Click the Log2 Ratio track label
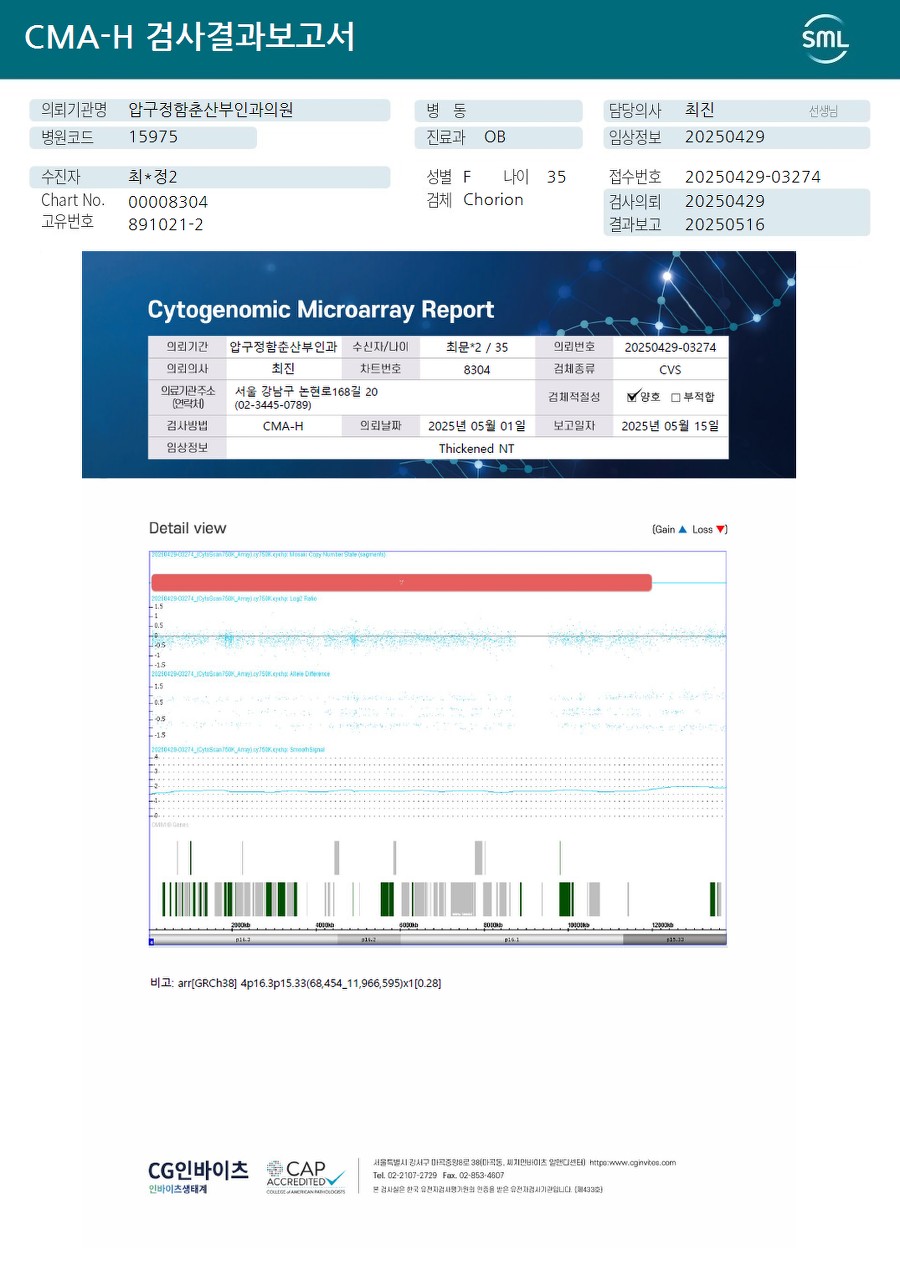Image resolution: width=900 pixels, height=1271 pixels. coord(233,598)
